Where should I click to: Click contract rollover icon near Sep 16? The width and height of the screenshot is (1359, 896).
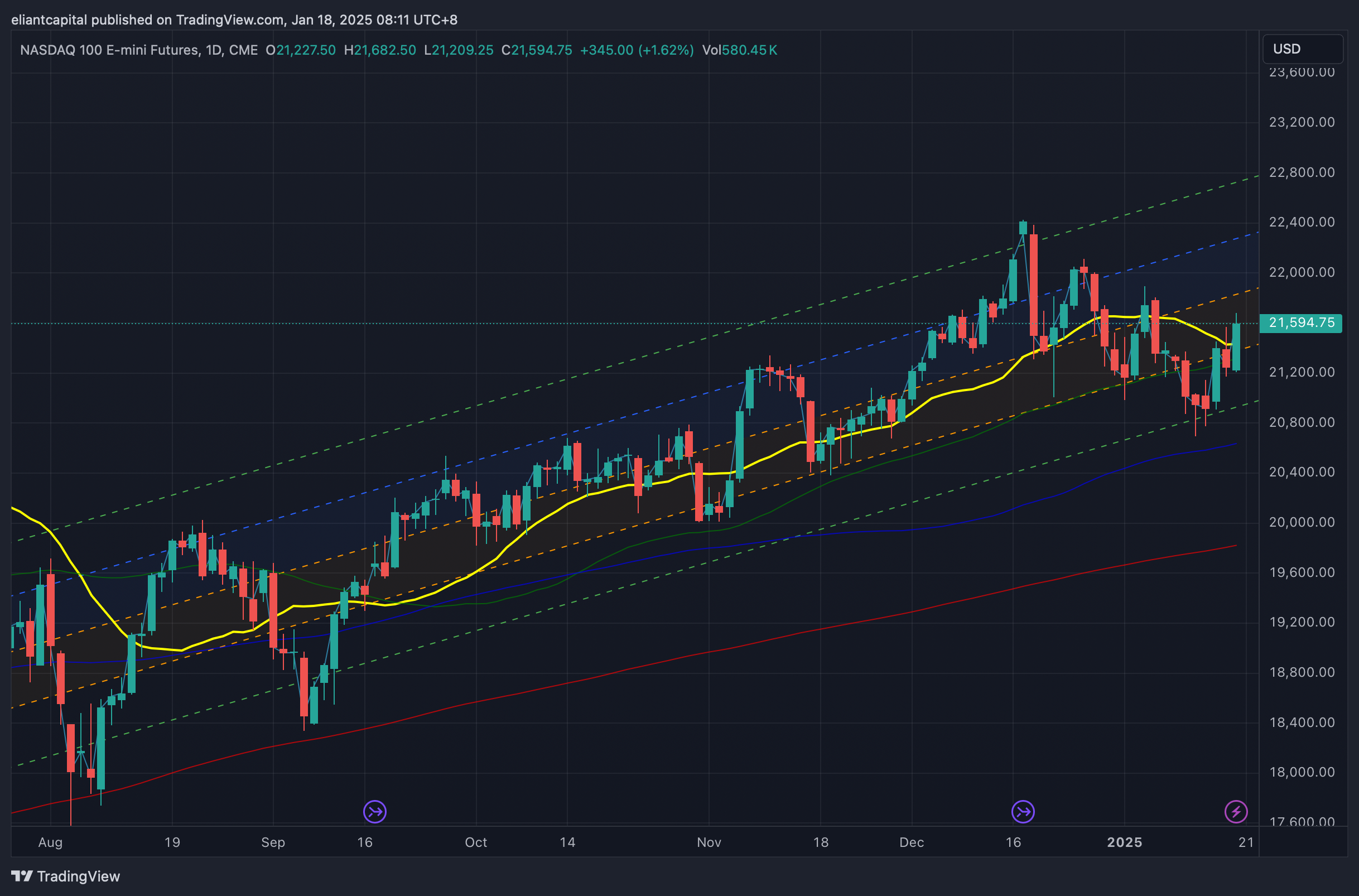point(375,811)
